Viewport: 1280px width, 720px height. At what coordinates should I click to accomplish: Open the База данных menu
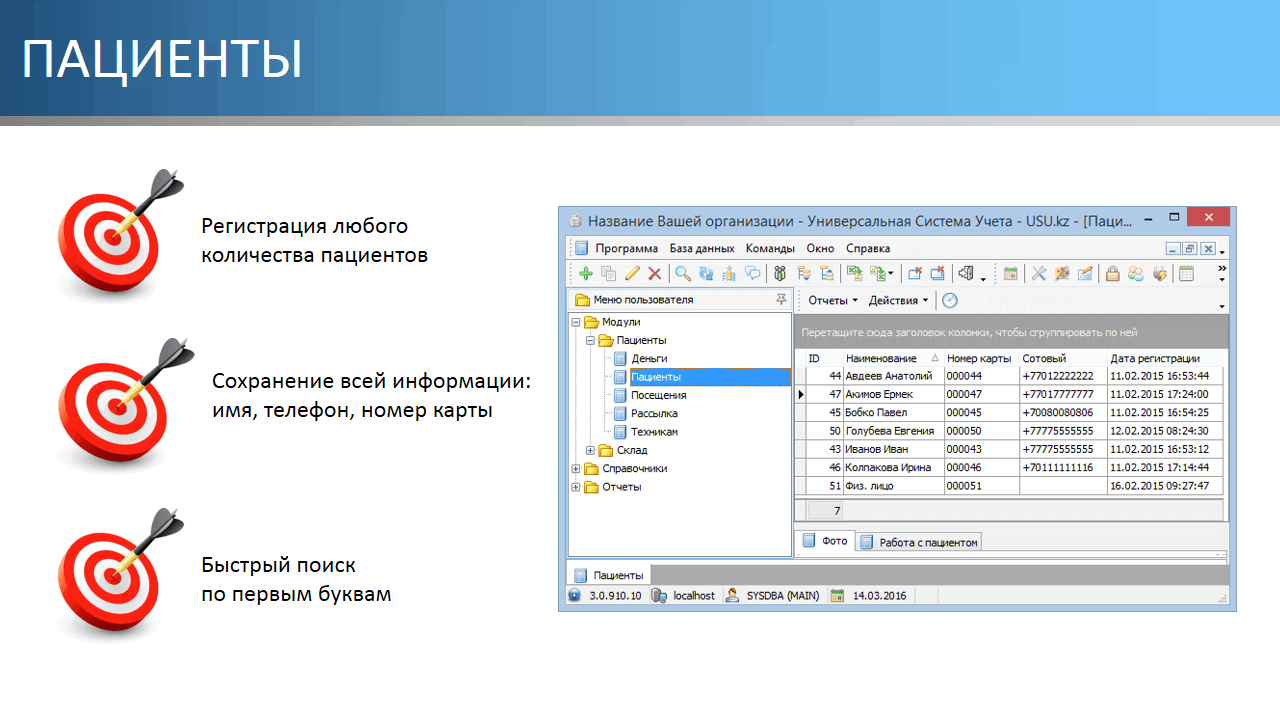click(702, 248)
